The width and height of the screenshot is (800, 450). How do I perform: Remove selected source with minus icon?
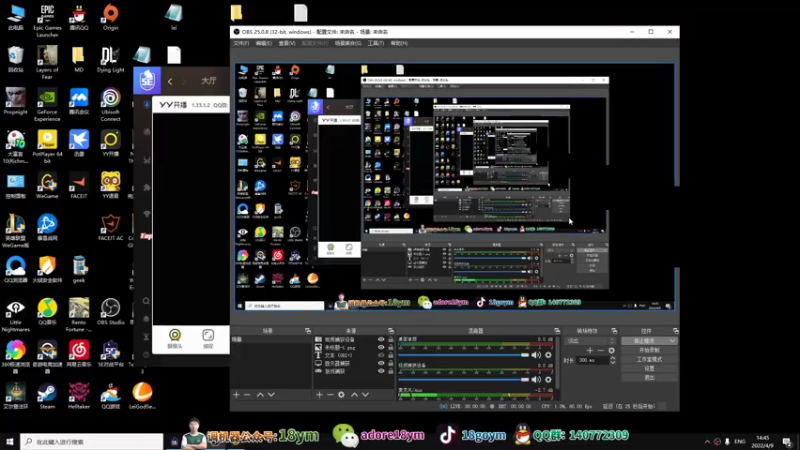pos(330,394)
